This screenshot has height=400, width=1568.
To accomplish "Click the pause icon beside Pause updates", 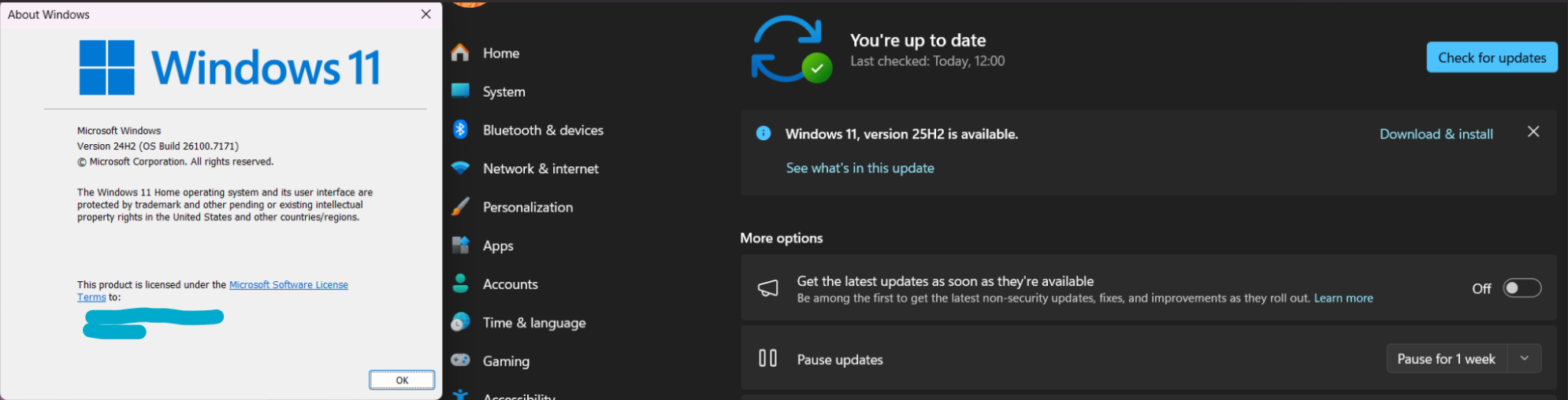I will 767,358.
